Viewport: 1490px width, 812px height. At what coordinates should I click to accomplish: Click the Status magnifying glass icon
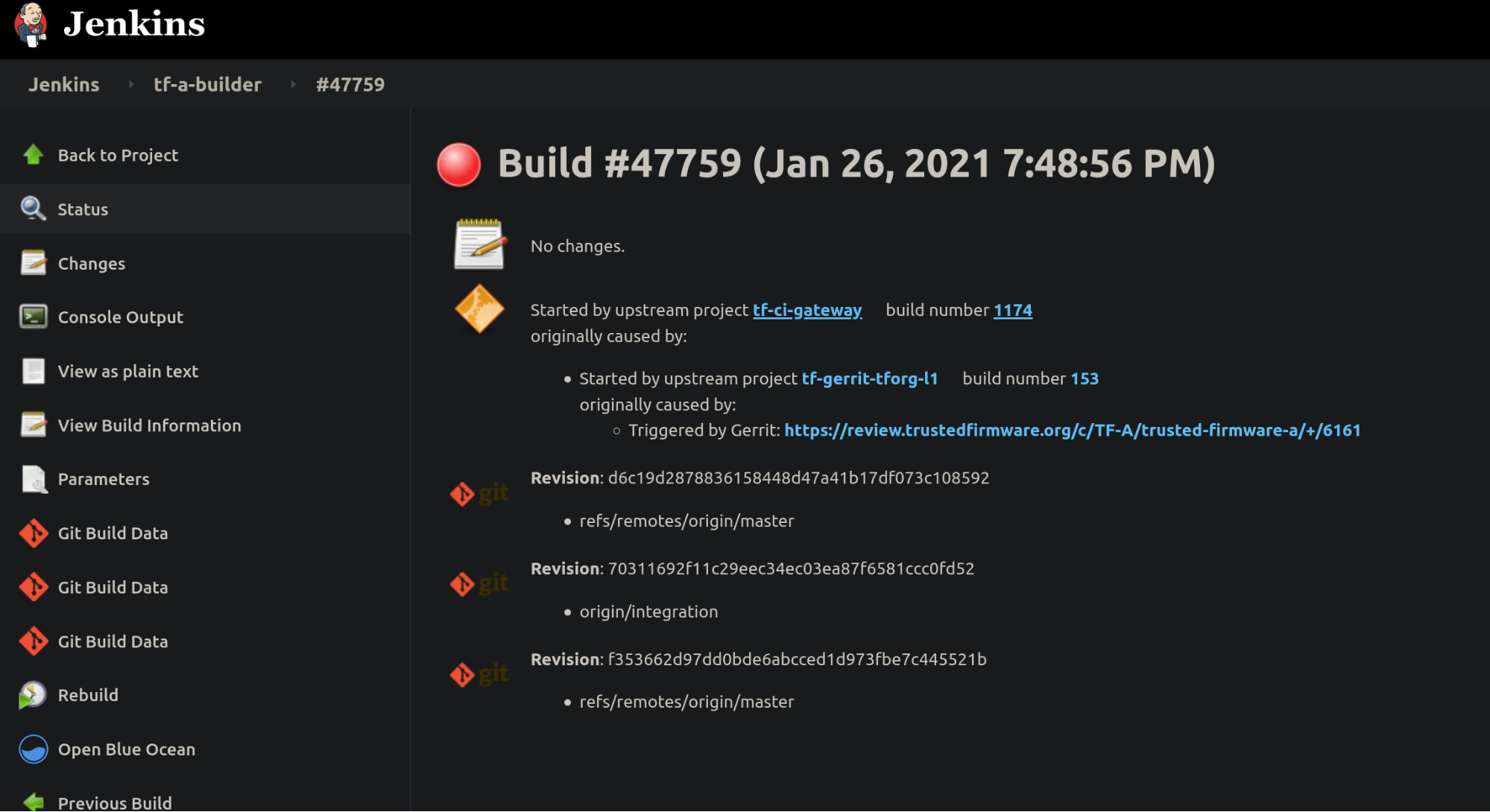[x=33, y=209]
